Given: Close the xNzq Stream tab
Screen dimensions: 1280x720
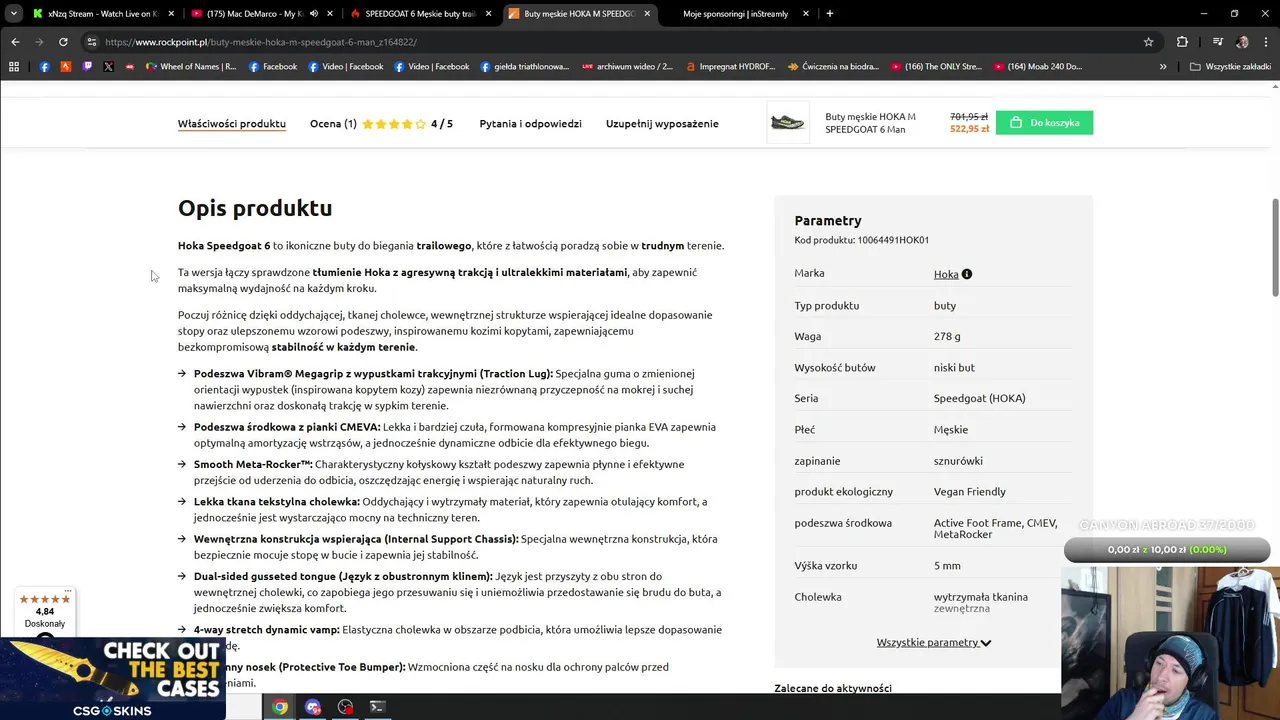Looking at the screenshot, I should 171,14.
